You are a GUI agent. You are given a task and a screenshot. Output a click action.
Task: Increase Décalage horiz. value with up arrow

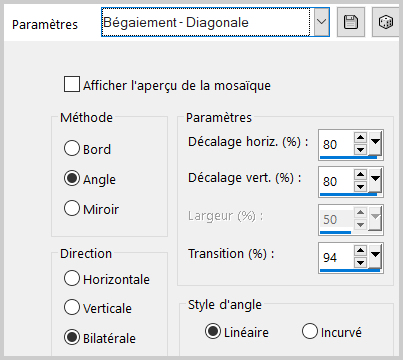360,137
